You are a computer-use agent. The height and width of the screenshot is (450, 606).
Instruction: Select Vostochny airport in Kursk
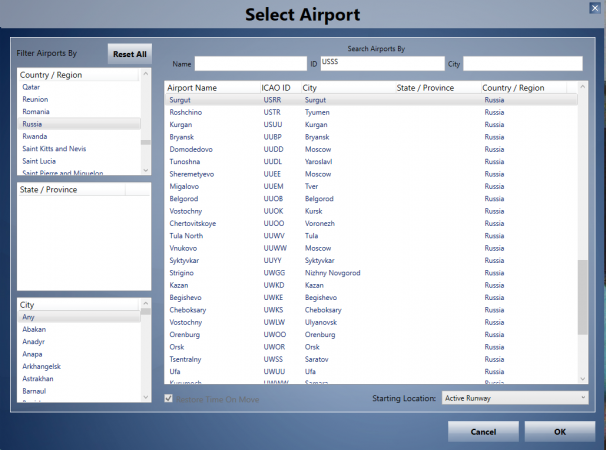(371, 211)
